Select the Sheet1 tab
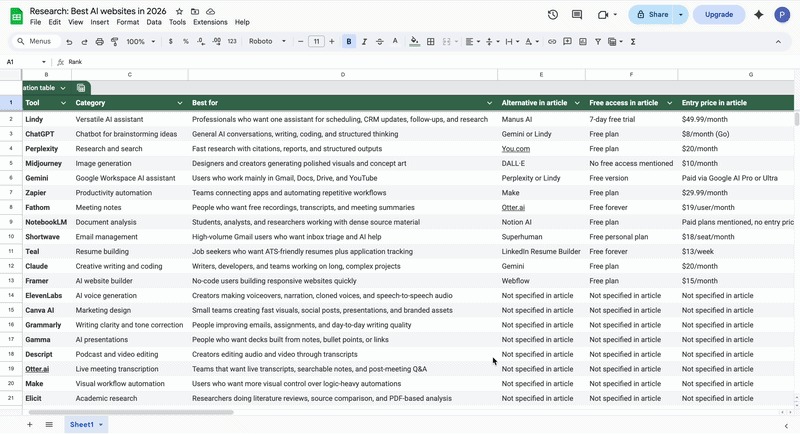 click(86, 424)
